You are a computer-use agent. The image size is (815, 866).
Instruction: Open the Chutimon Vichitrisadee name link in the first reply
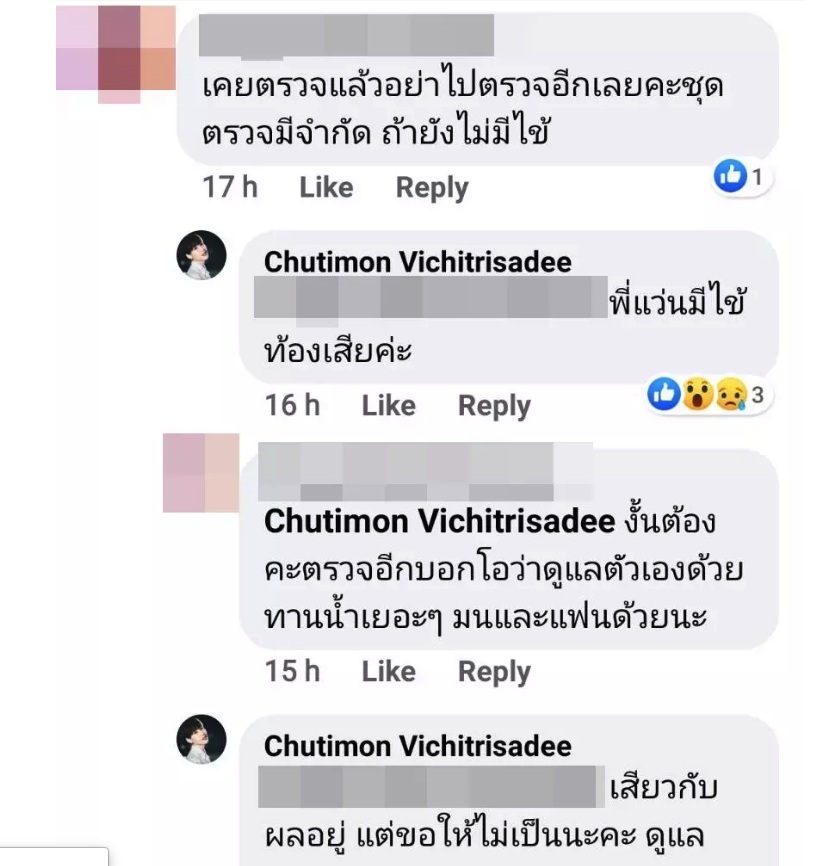tap(417, 262)
